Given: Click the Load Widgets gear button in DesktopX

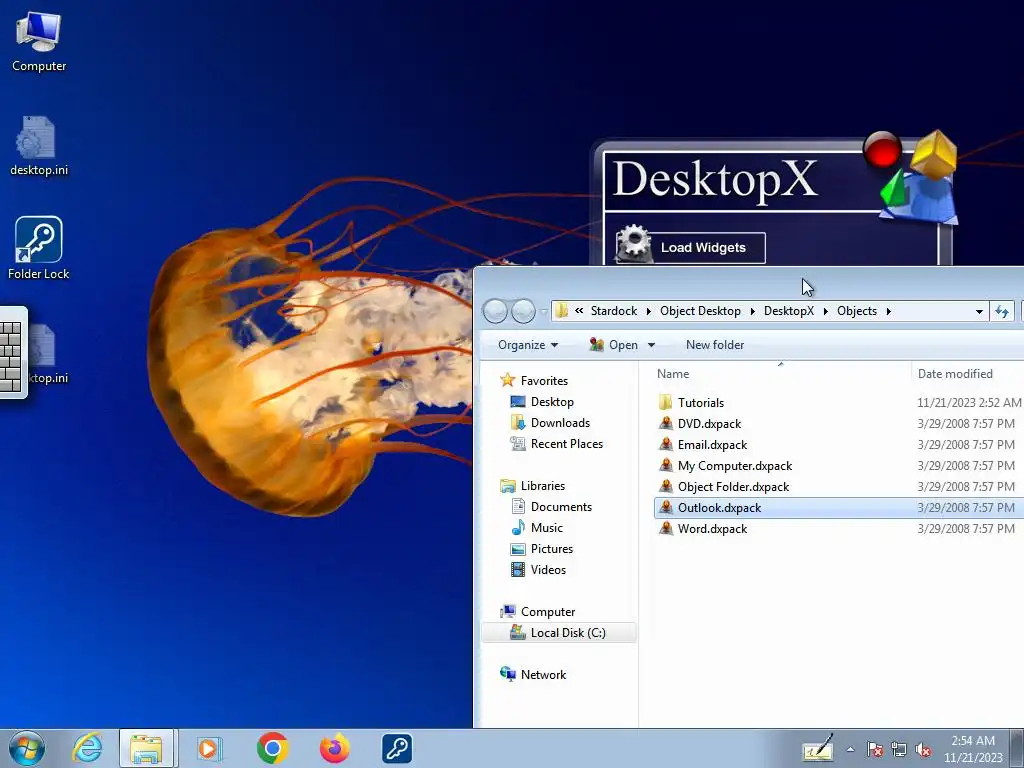Looking at the screenshot, I should point(690,247).
